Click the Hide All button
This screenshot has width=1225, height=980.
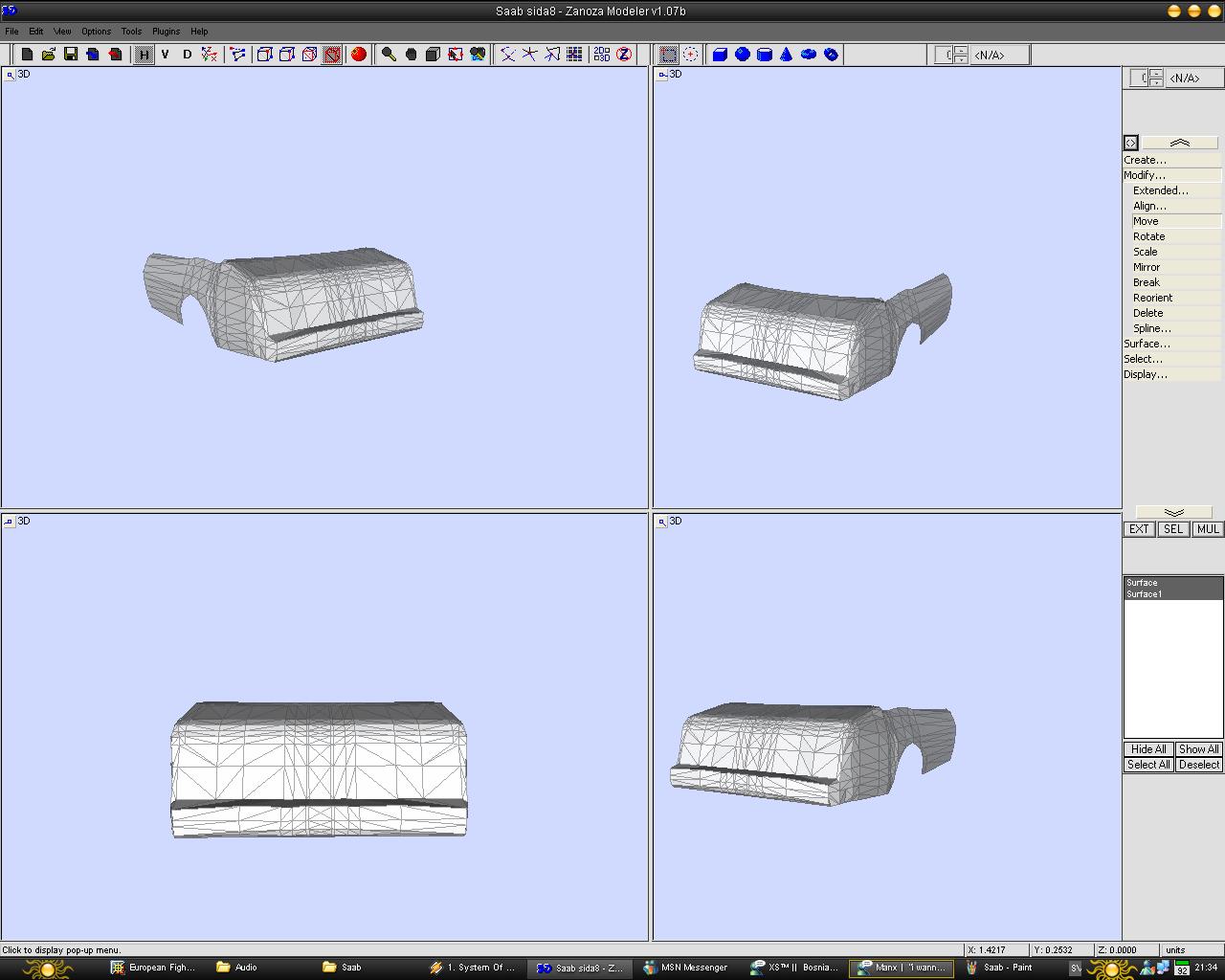[1147, 749]
